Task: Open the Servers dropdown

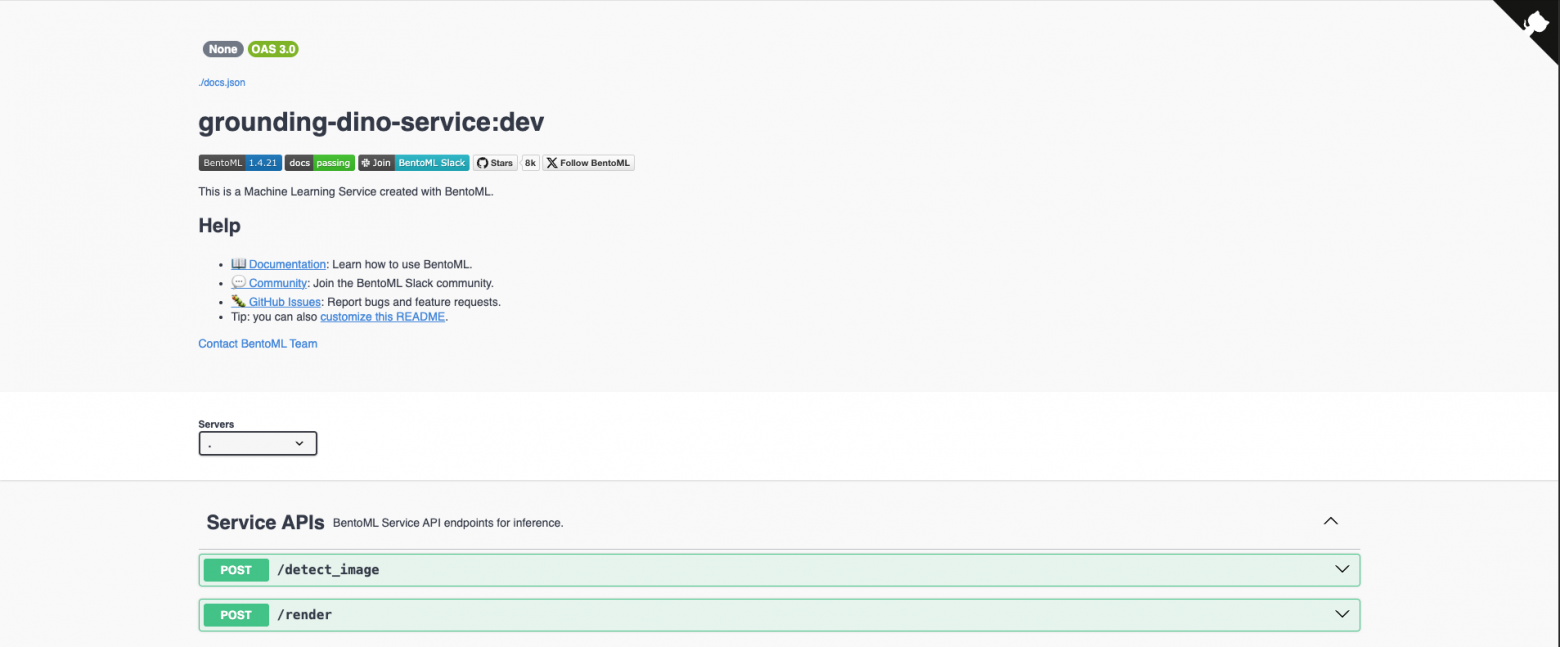Action: pos(257,443)
